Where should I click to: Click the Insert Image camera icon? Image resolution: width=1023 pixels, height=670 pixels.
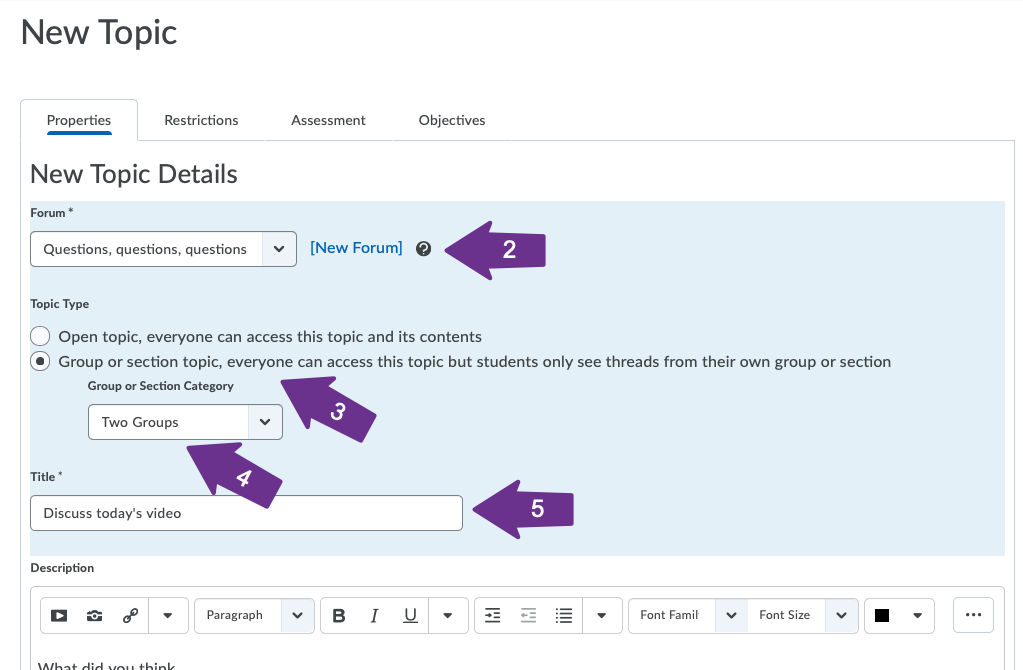94,616
